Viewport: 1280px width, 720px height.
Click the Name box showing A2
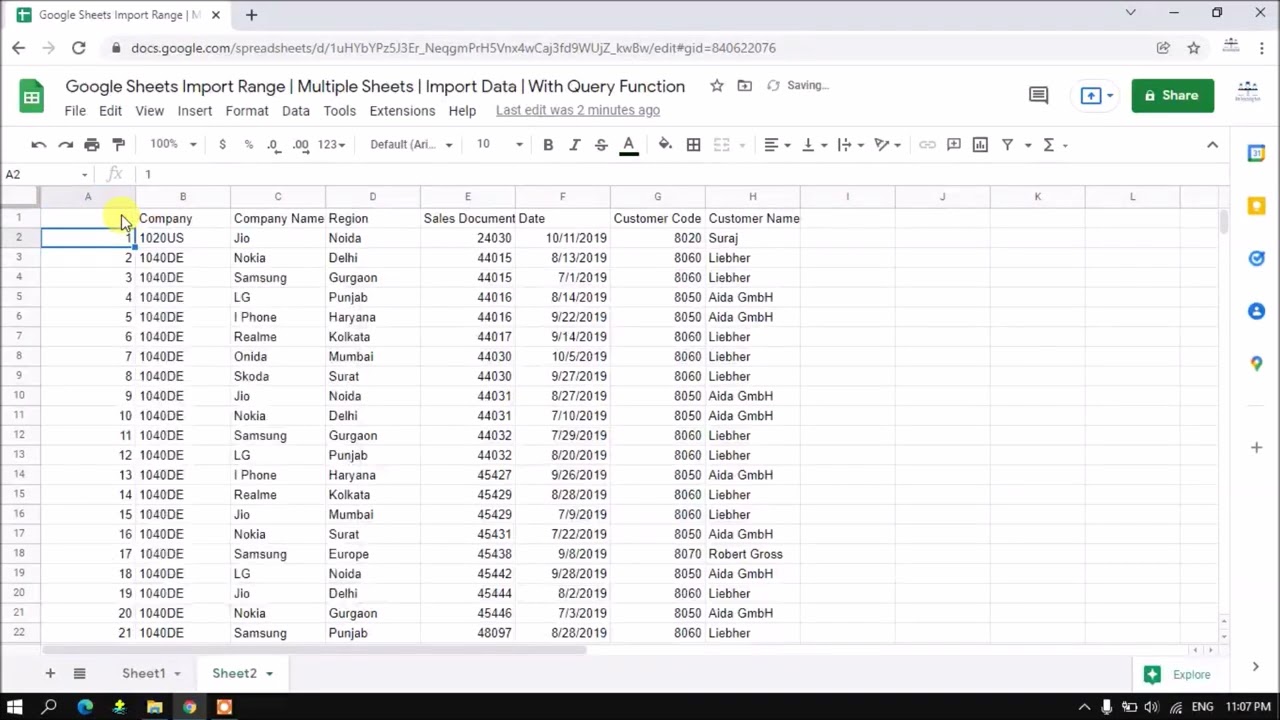[x=46, y=174]
